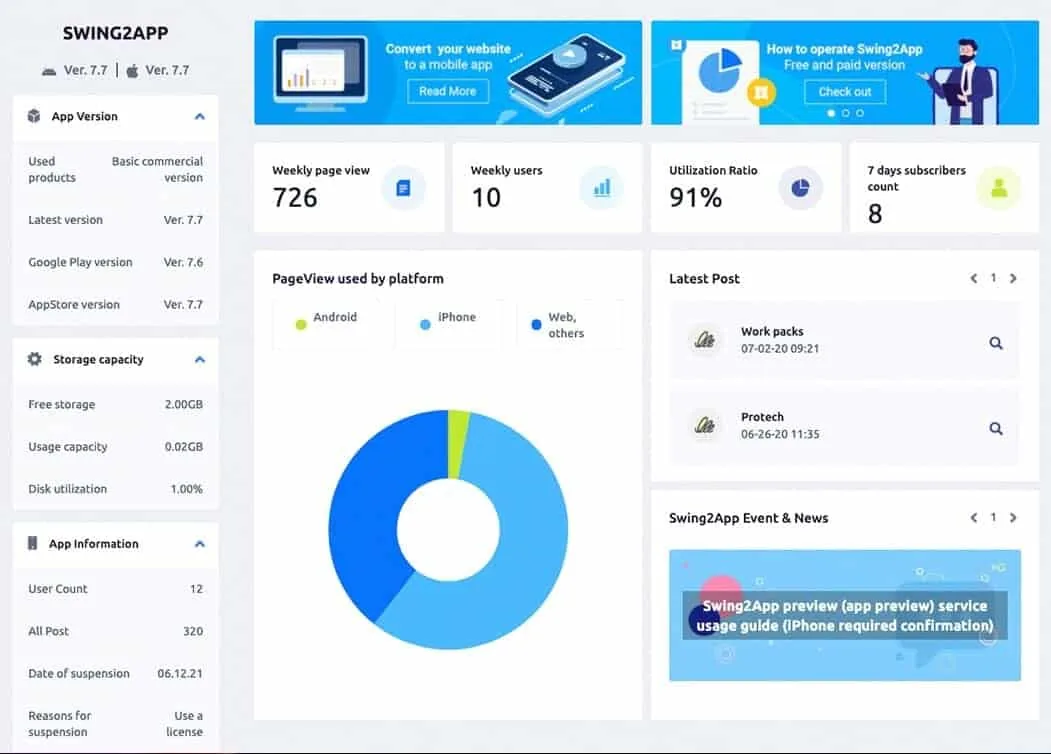Click the Weekly page view document icon
Viewport: 1051px width, 754px height.
(403, 188)
